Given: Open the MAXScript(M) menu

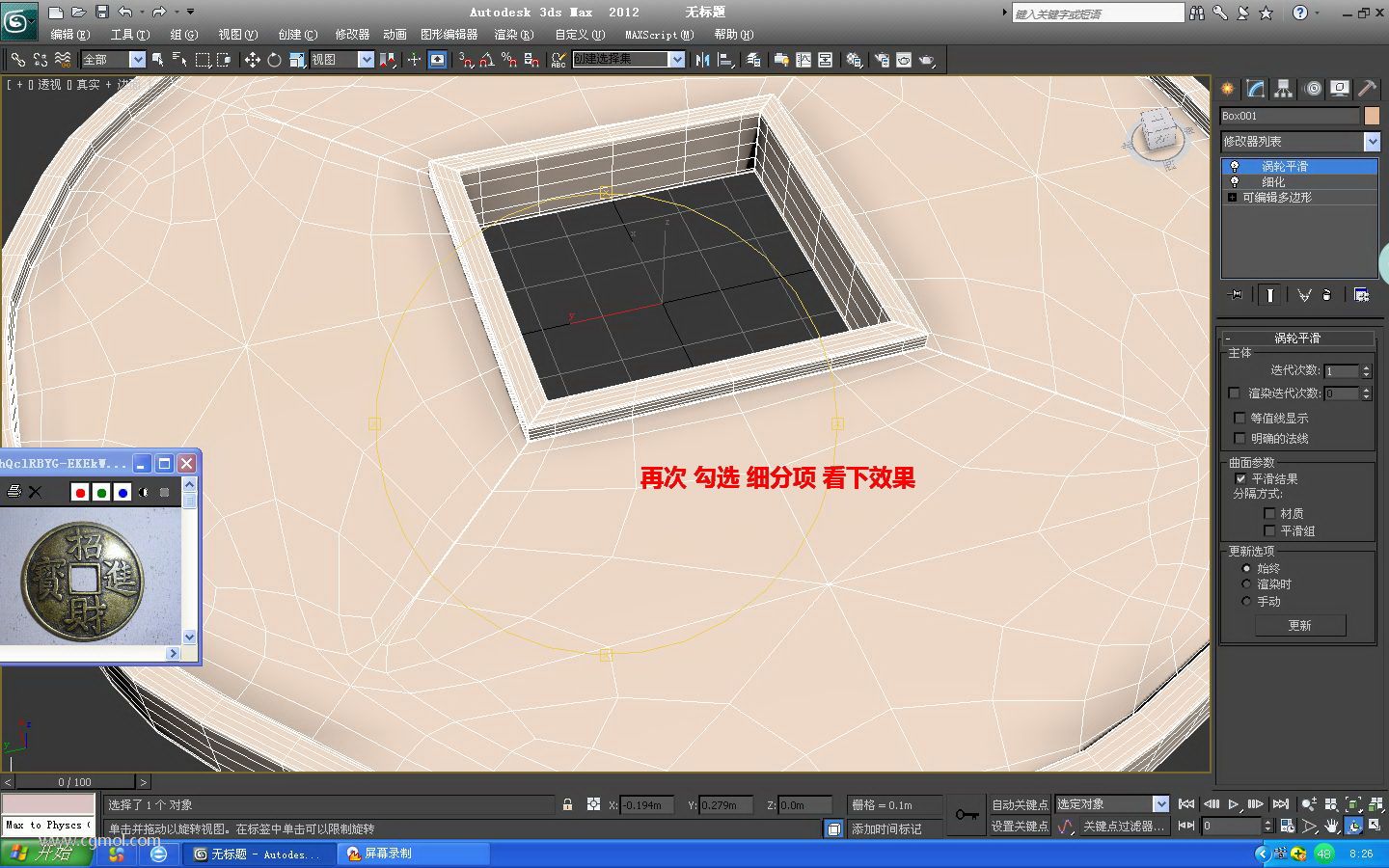Looking at the screenshot, I should pyautogui.click(x=659, y=35).
